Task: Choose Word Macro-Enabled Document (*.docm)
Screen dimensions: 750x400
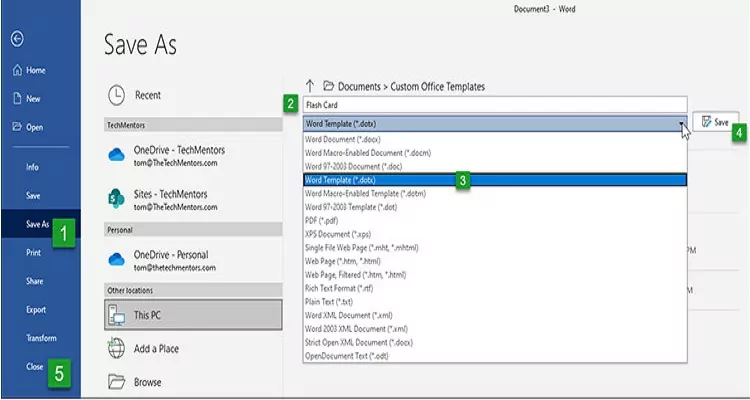Action: (x=495, y=153)
